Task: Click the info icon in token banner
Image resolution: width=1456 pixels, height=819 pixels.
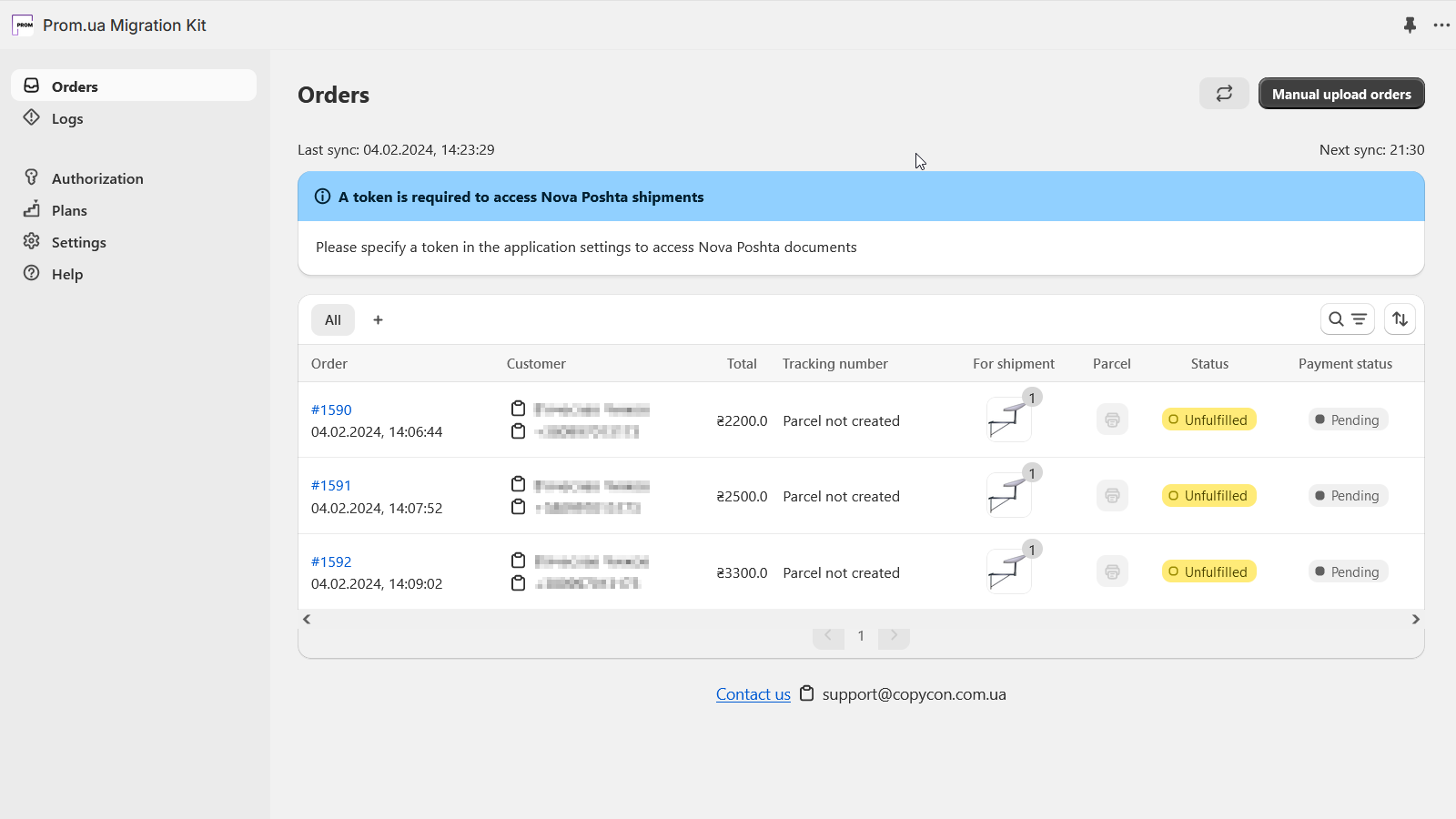Action: coord(322,197)
